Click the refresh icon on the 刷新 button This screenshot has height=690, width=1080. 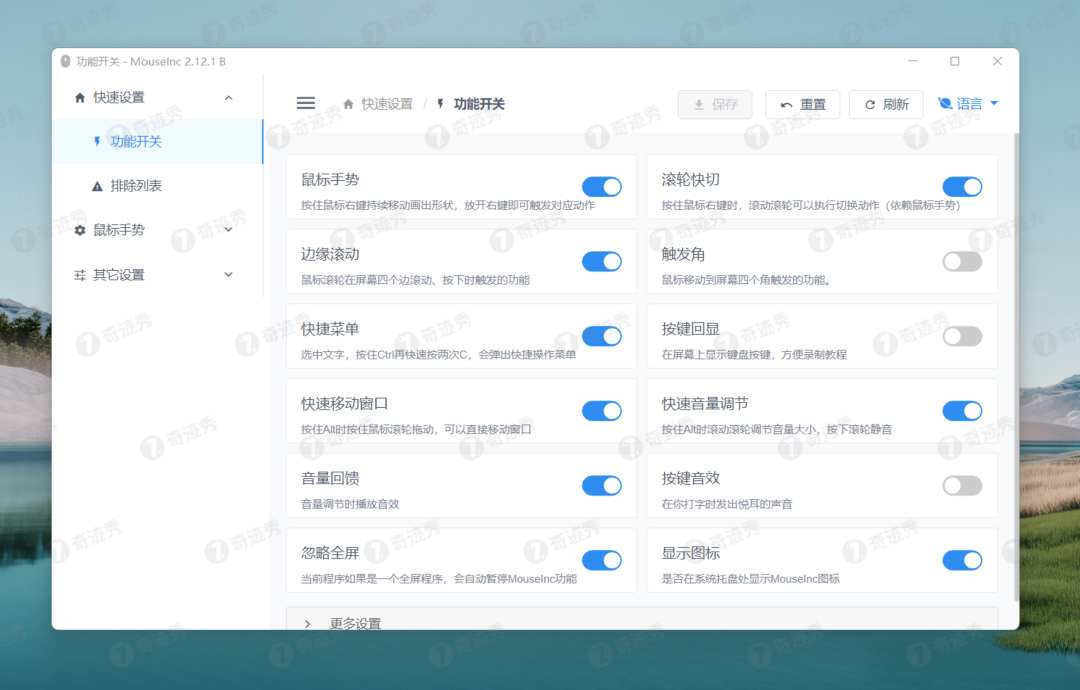pos(870,105)
